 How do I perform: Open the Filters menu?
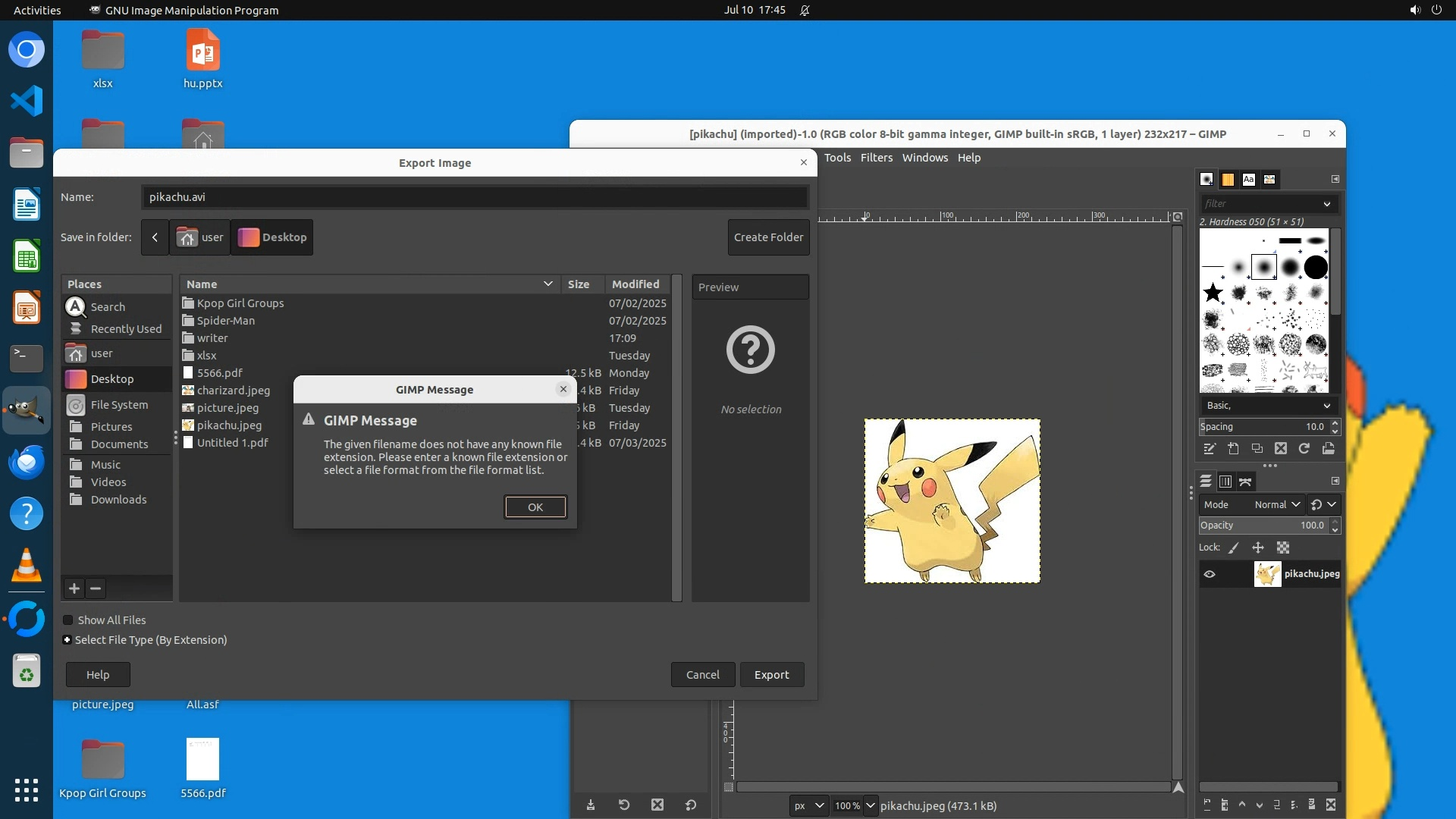876,158
